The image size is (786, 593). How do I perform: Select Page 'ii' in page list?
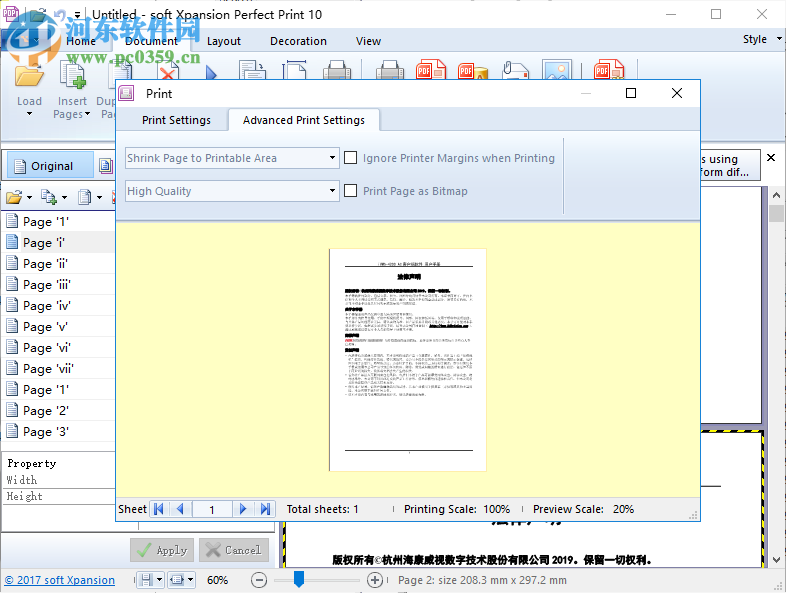point(60,264)
